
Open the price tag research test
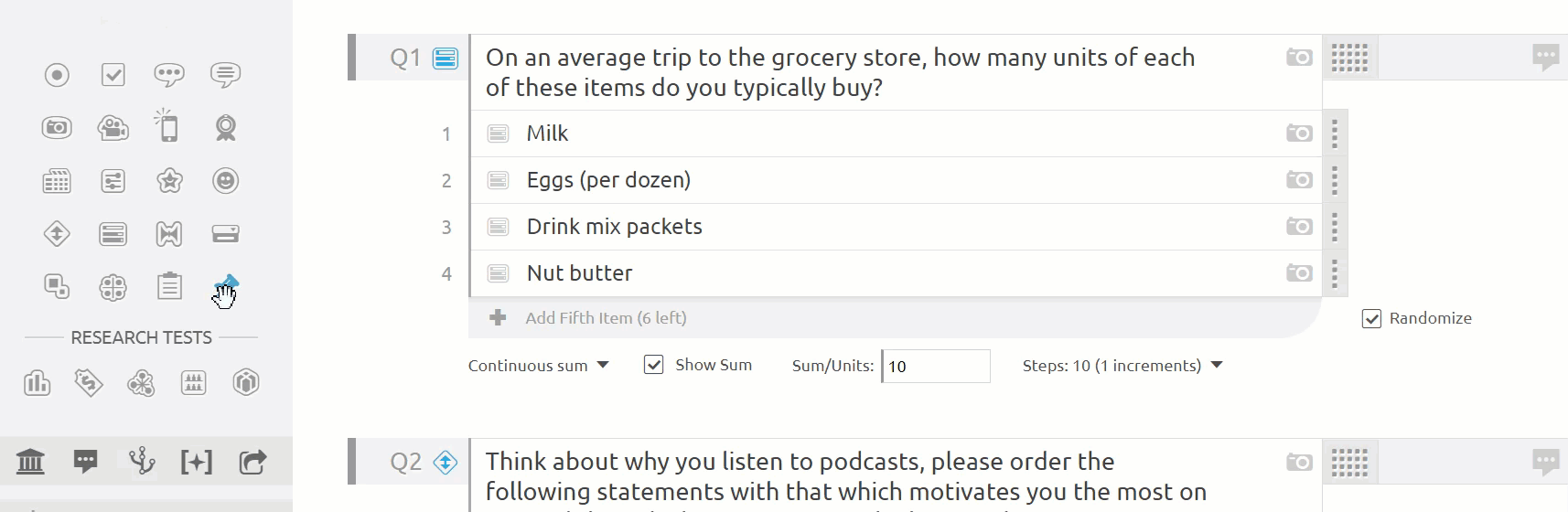tap(89, 382)
